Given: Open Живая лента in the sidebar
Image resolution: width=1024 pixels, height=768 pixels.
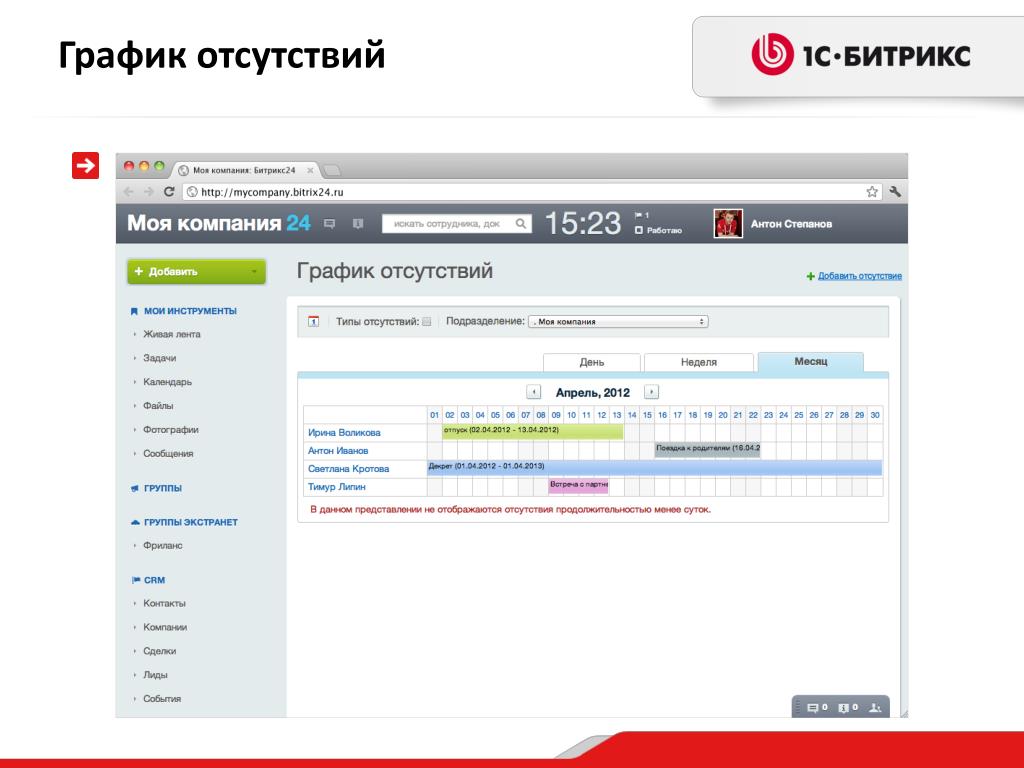Looking at the screenshot, I should tap(172, 334).
